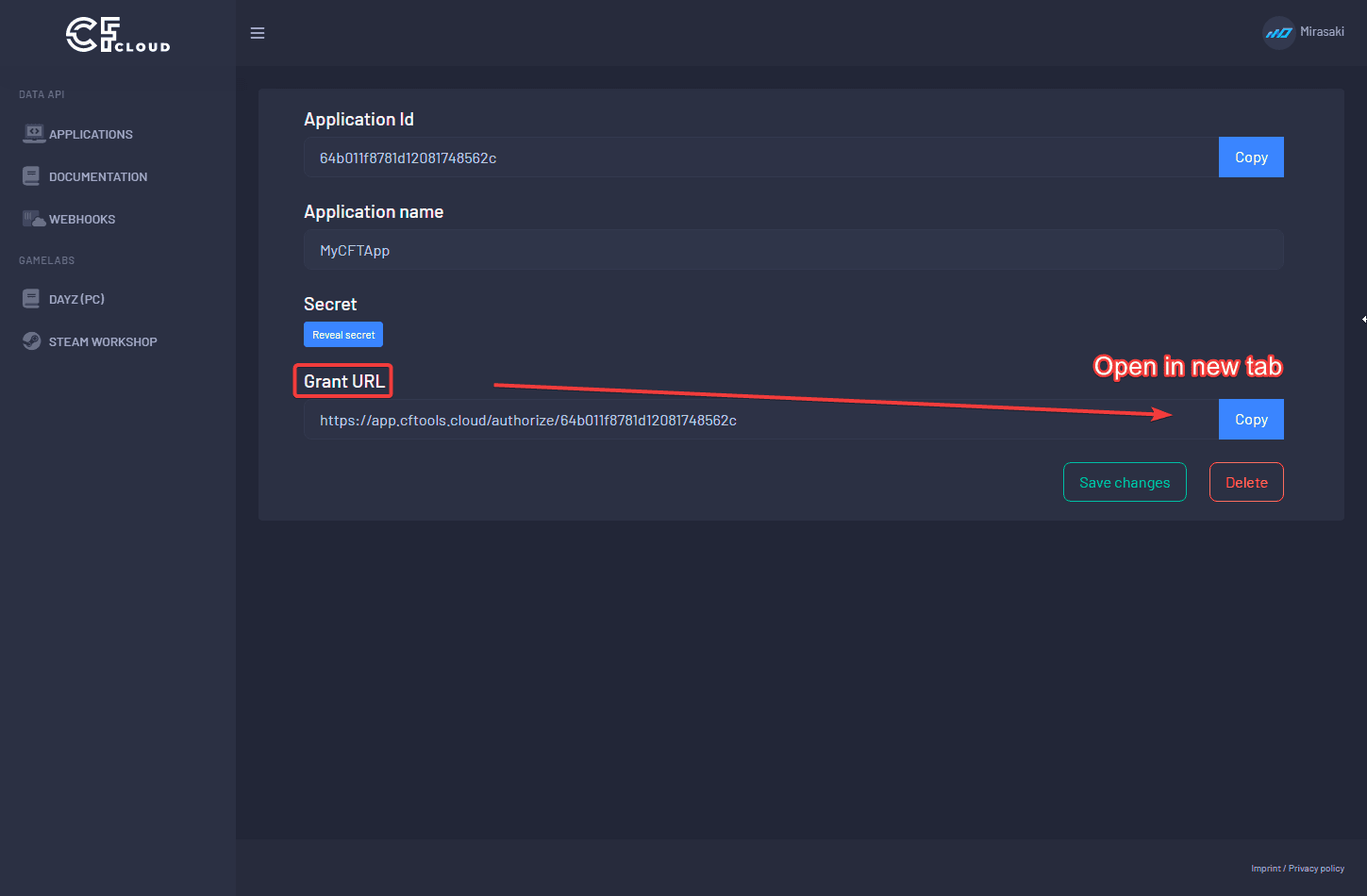This screenshot has width=1367, height=896.
Task: Copy the Grant URL
Action: click(x=1251, y=420)
